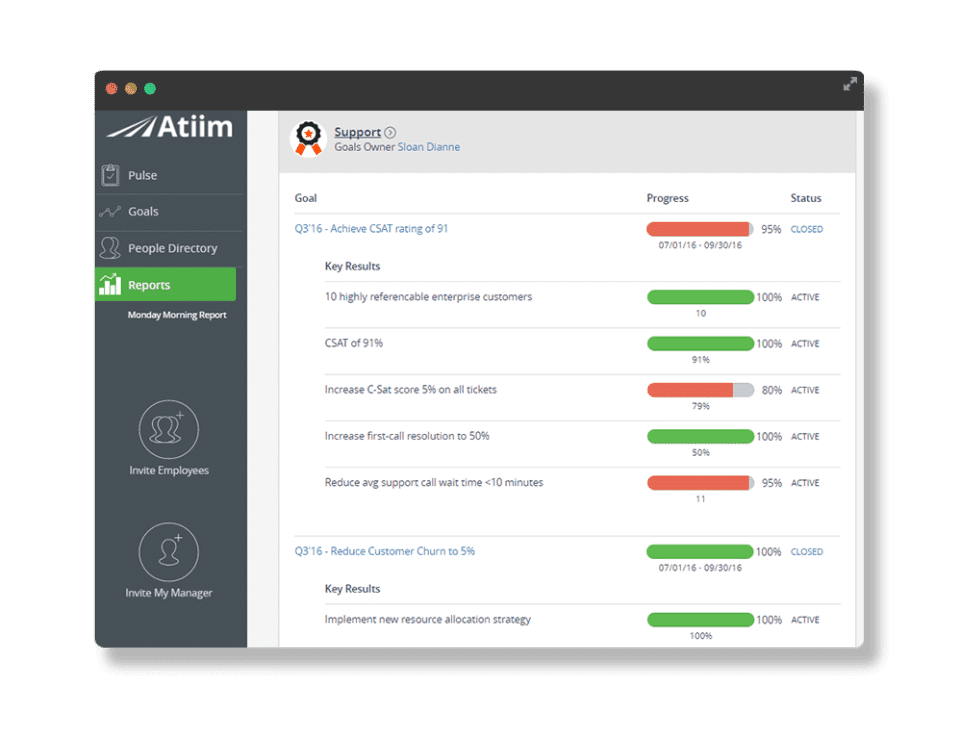Viewport: 960px width, 737px height.
Task: Select 'Increase first-call resolution to 50%' key result
Action: click(407, 436)
